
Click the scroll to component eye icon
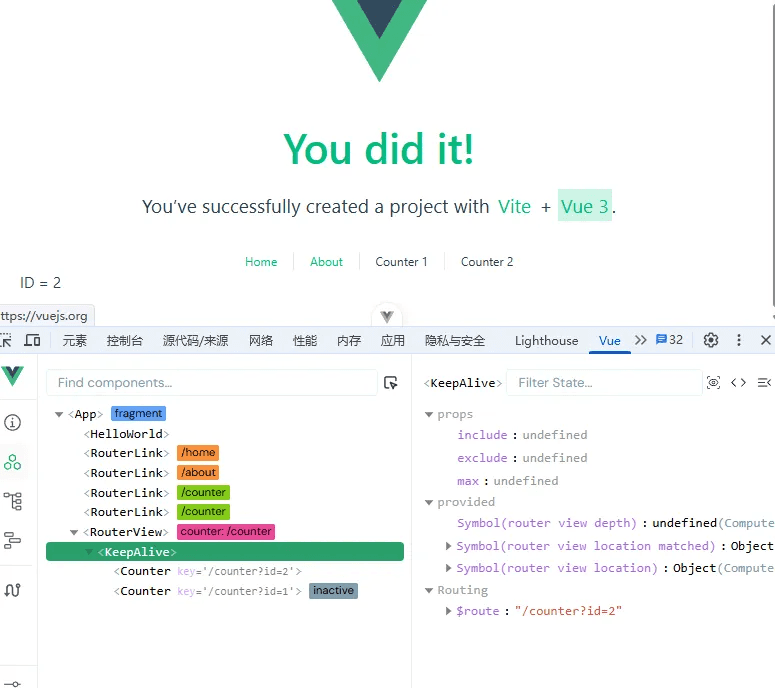click(x=713, y=382)
